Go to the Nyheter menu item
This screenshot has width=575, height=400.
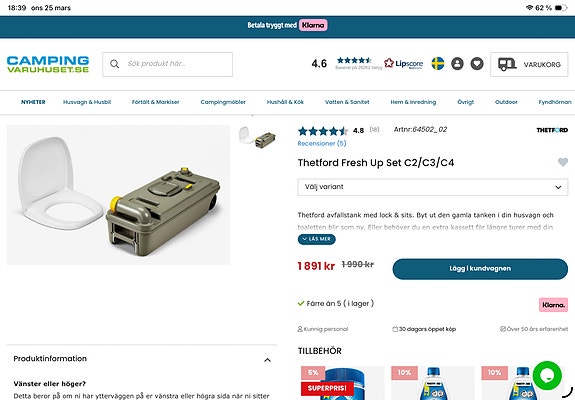[x=33, y=102]
